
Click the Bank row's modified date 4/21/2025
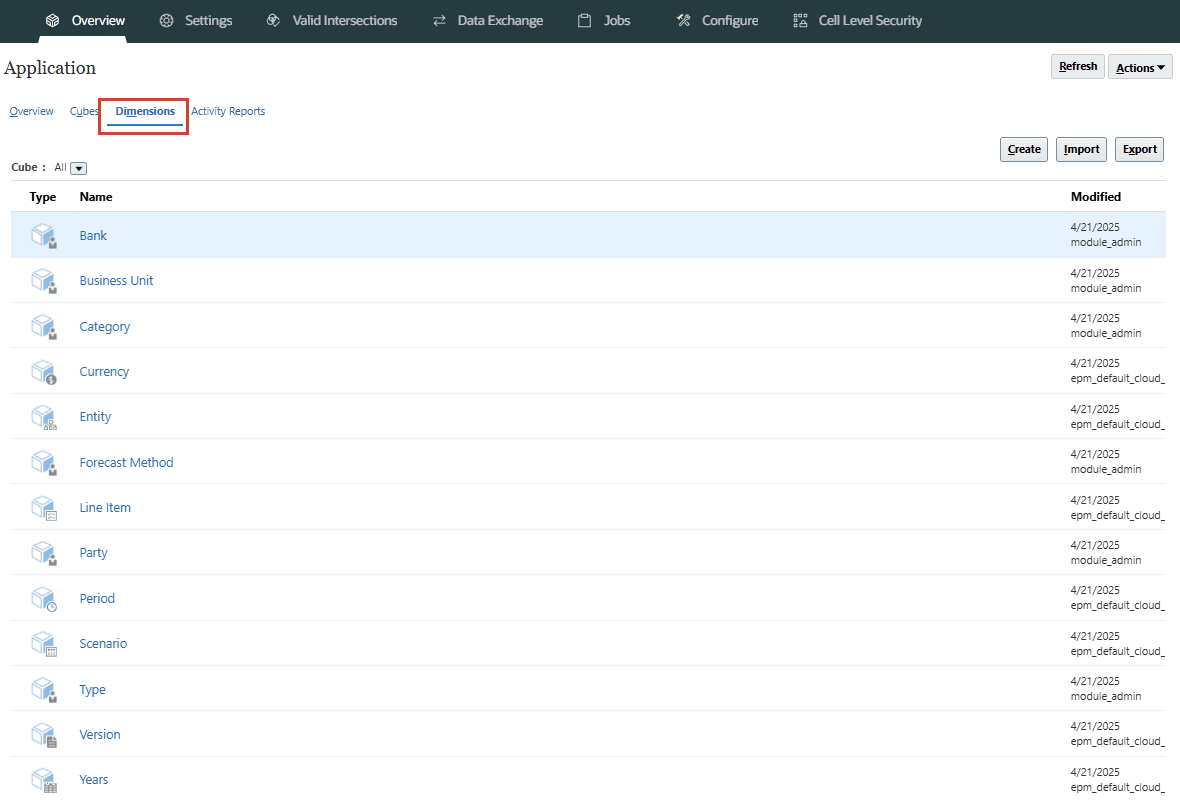coord(1095,227)
